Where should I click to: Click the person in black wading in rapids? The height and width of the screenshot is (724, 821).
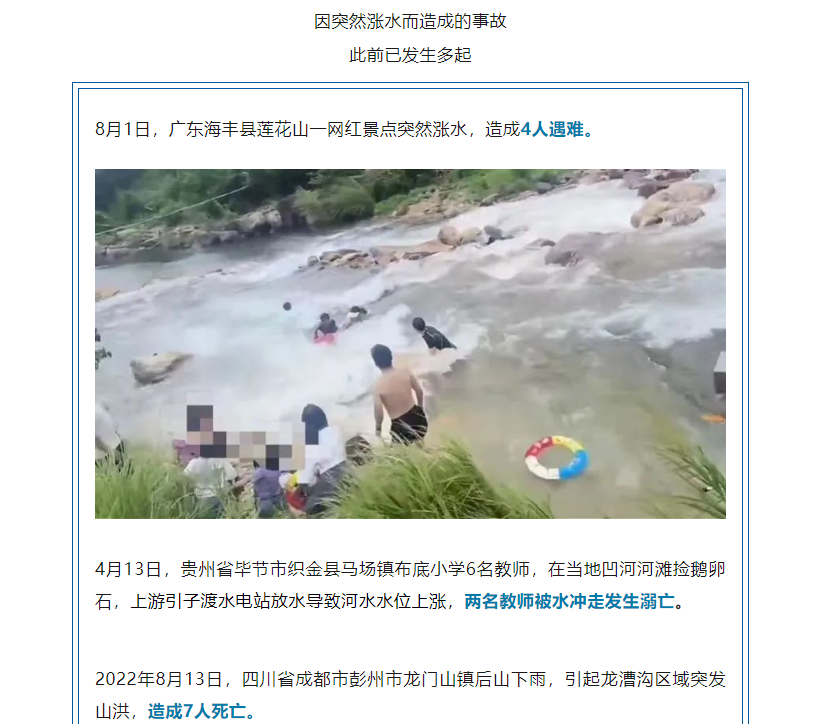tap(432, 335)
